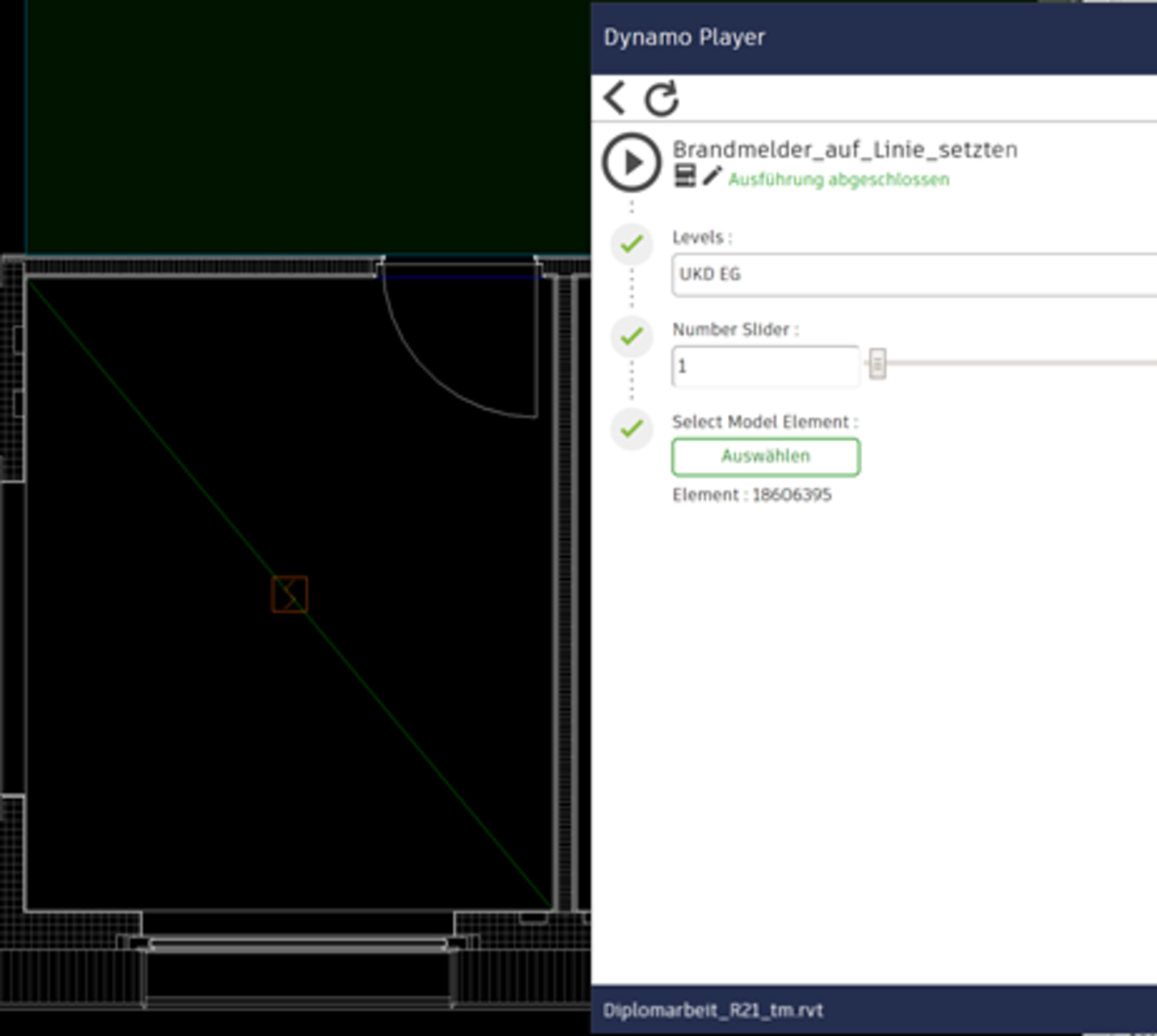Click the Number Slider handle
Viewport: 1157px width, 1036px height.
[x=877, y=364]
